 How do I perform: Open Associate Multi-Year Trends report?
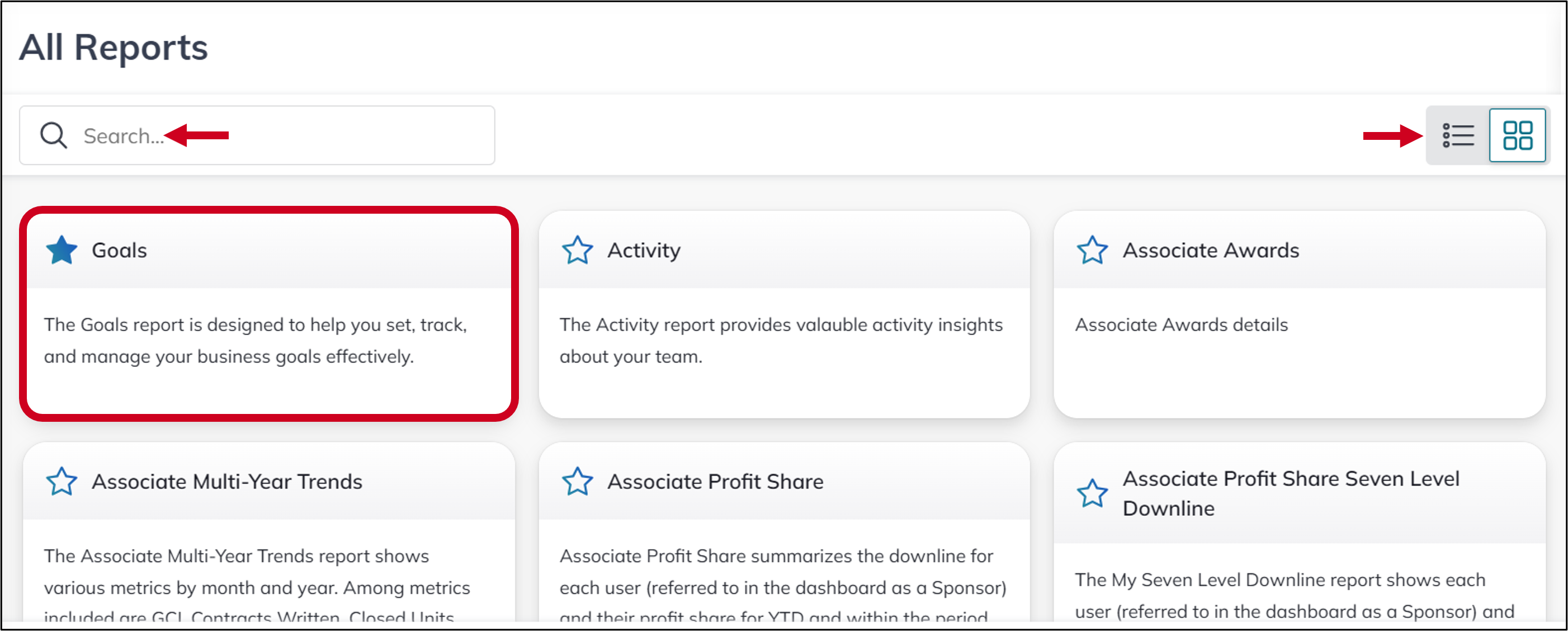click(x=226, y=482)
